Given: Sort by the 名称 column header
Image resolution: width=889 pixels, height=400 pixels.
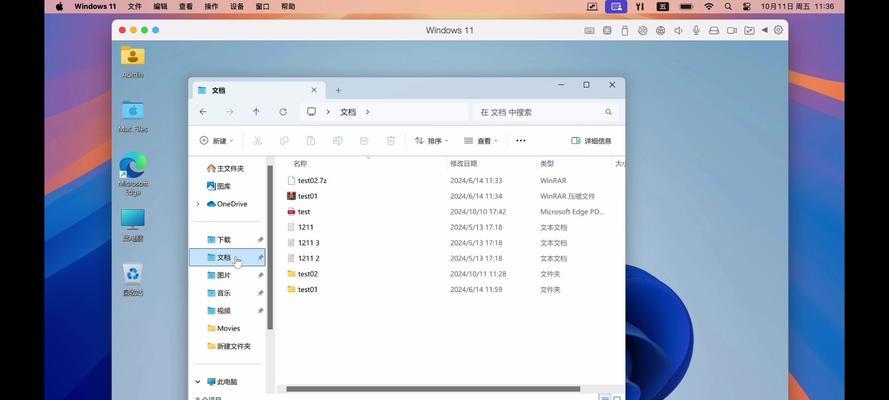Looking at the screenshot, I should click(x=300, y=164).
